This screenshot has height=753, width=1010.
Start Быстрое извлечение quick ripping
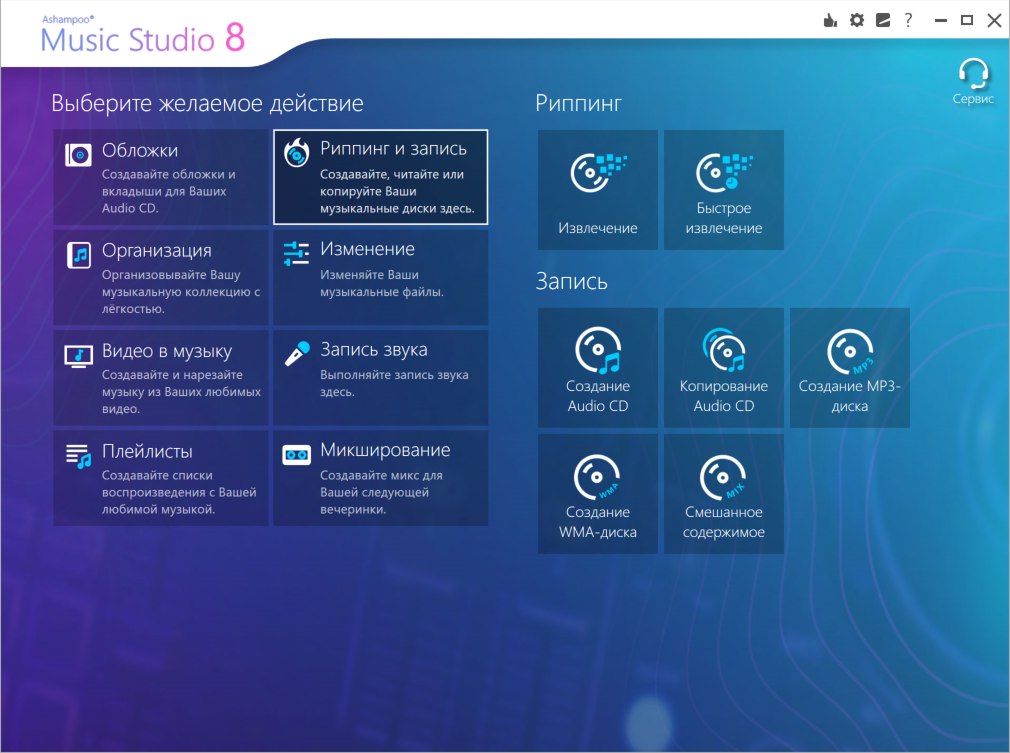pos(724,190)
